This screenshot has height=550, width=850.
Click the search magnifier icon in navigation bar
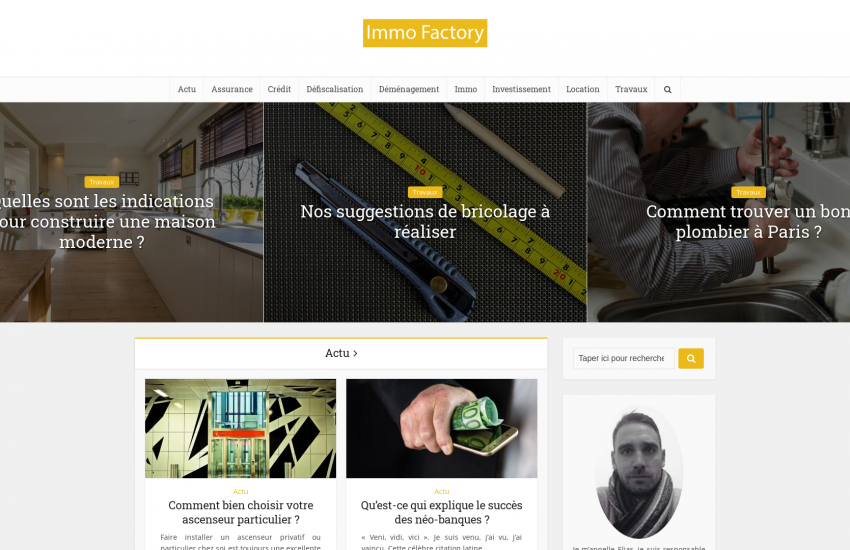667,89
